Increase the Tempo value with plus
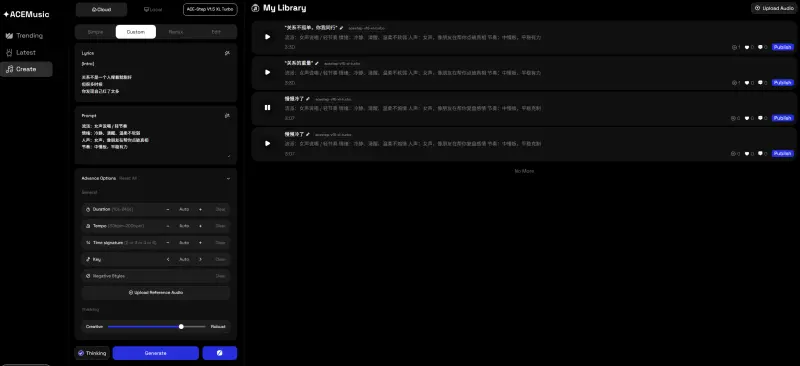This screenshot has height=366, width=800. 200,226
